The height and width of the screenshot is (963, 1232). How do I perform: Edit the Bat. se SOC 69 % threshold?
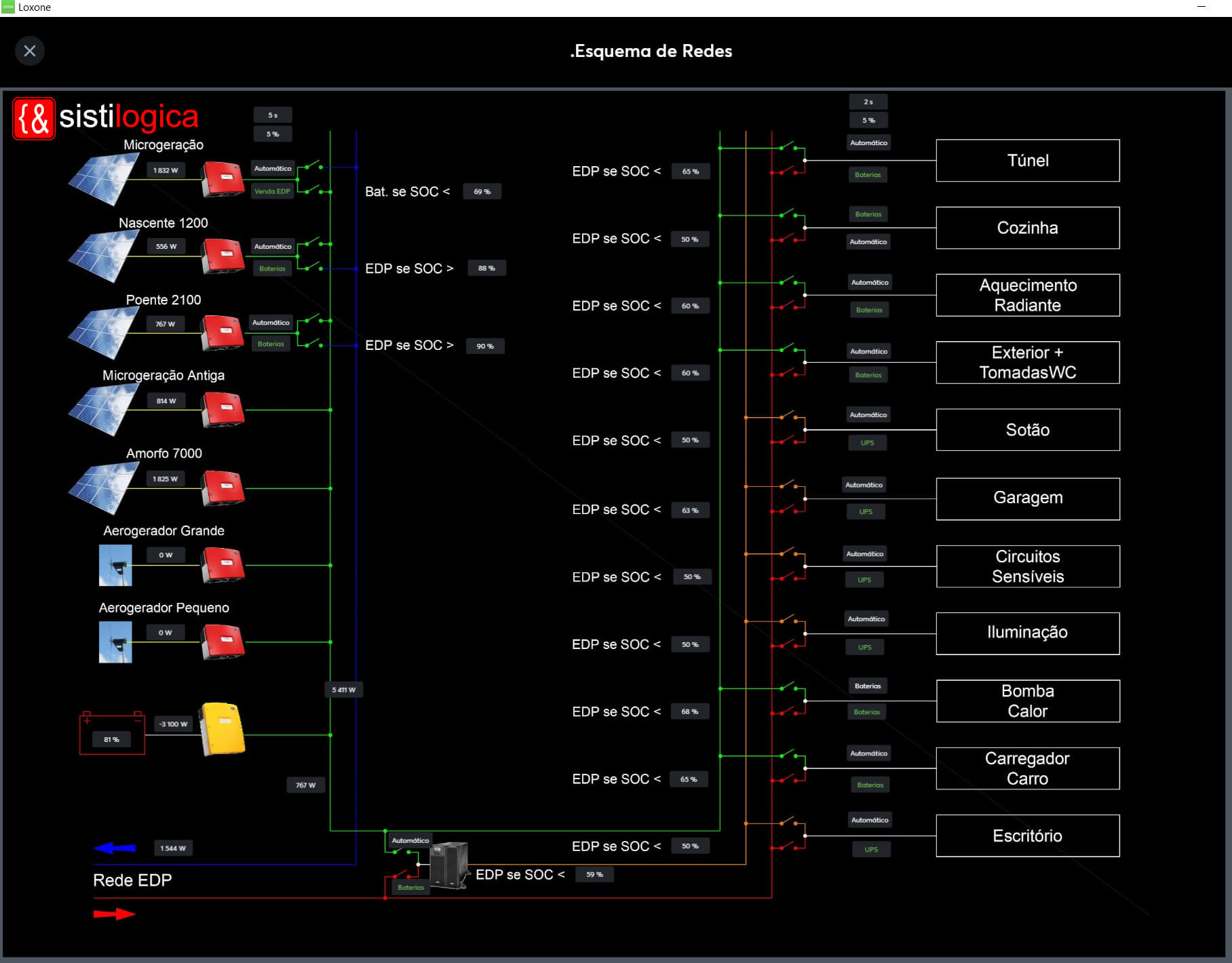point(482,192)
